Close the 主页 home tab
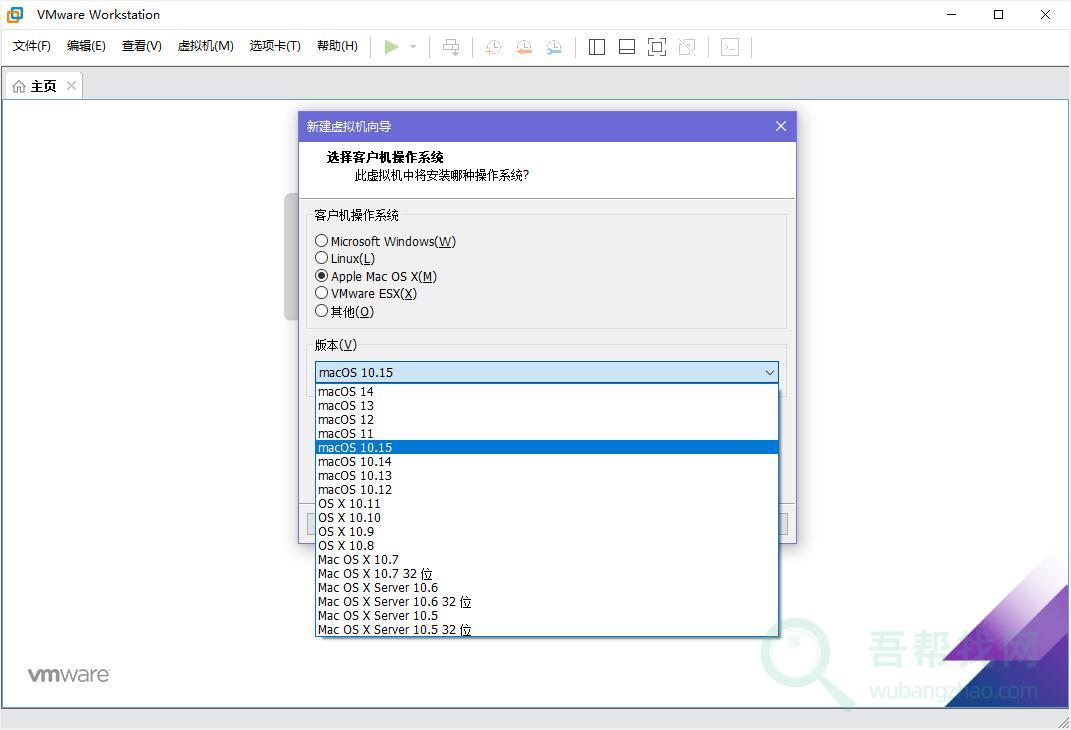Viewport: 1071px width, 730px height. (x=71, y=86)
